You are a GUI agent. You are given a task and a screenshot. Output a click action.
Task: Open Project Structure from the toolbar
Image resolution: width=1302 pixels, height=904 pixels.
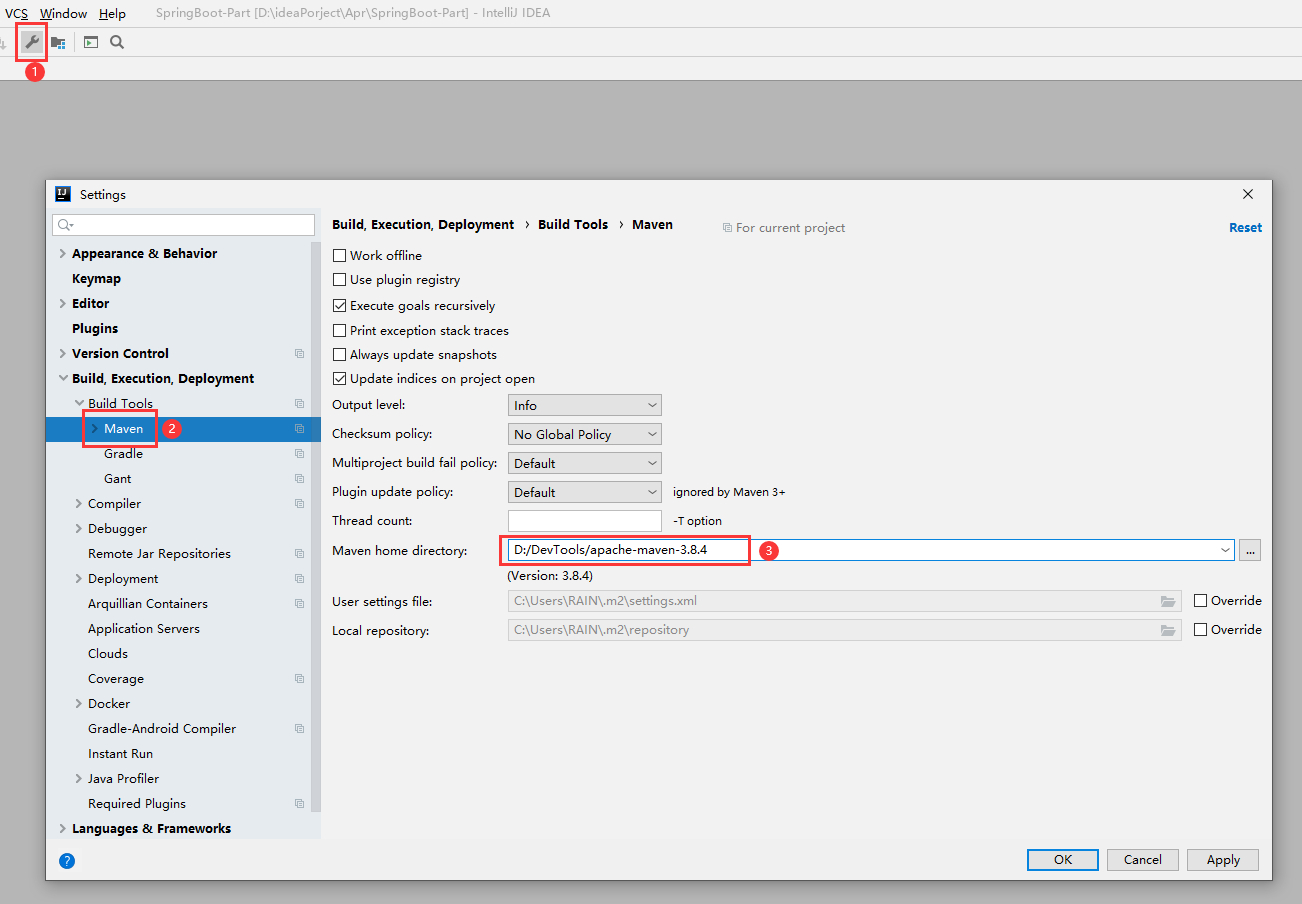point(59,42)
